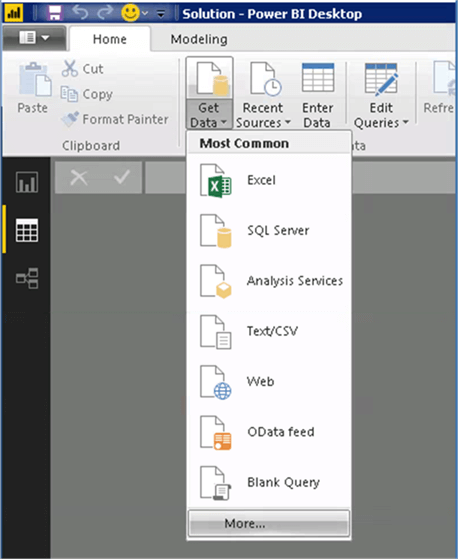Click the smiley face feedback icon
458x559 pixels.
130,13
